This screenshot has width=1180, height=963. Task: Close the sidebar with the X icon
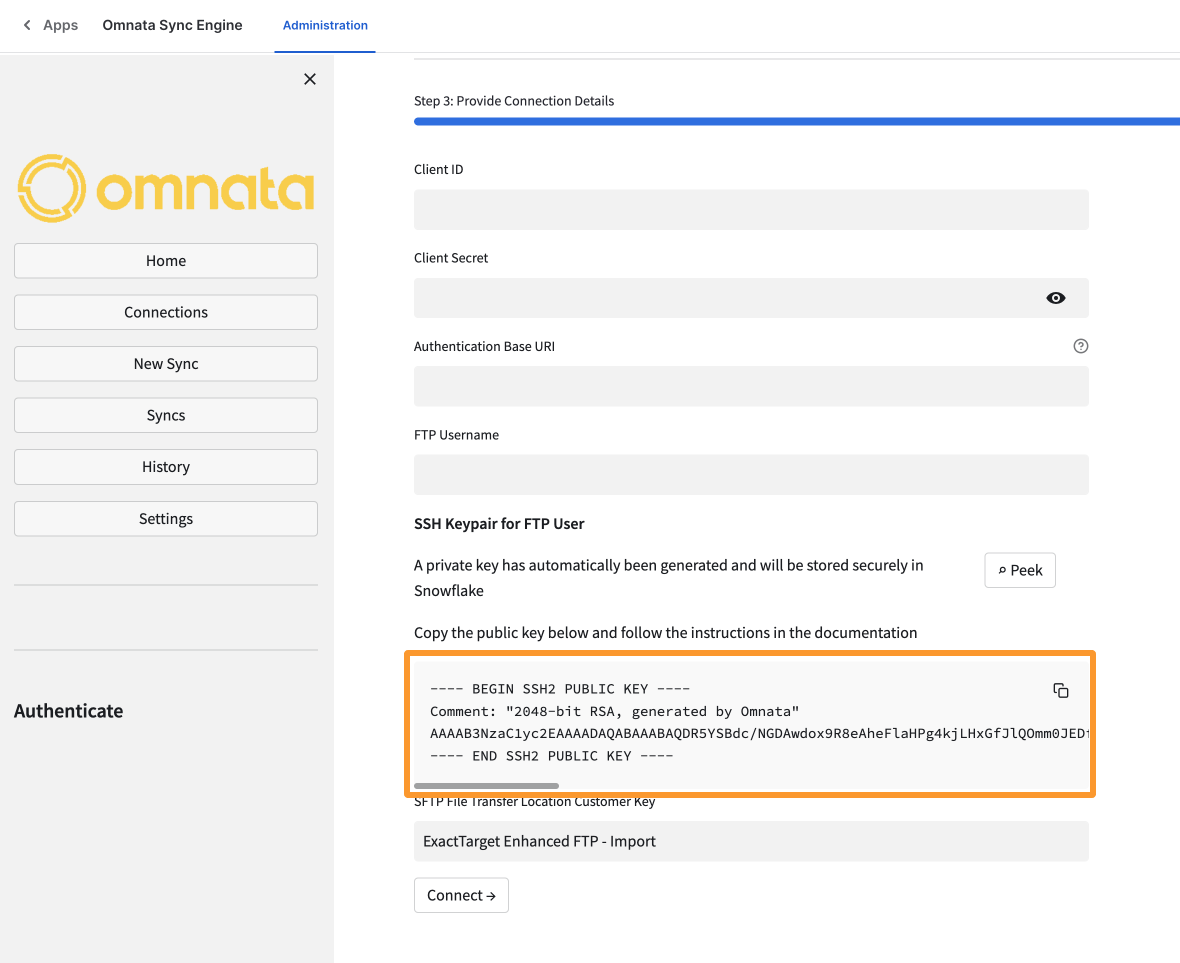310,79
